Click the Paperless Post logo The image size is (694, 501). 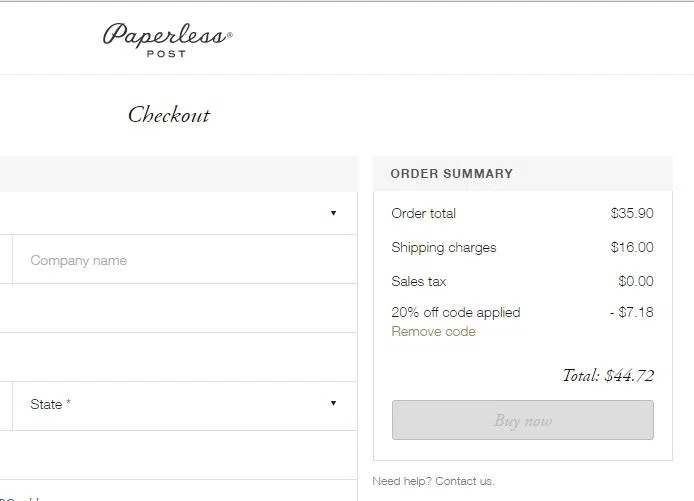pos(167,40)
